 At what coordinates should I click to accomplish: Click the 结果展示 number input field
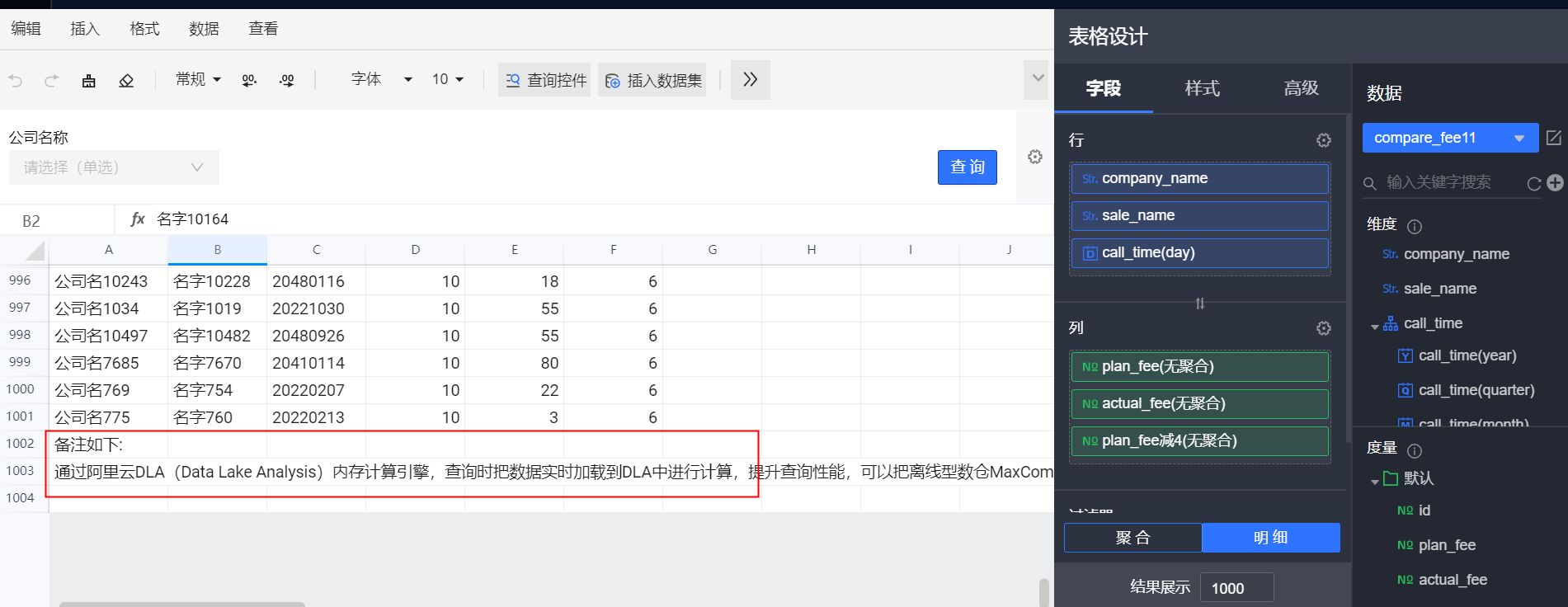pyautogui.click(x=1236, y=588)
